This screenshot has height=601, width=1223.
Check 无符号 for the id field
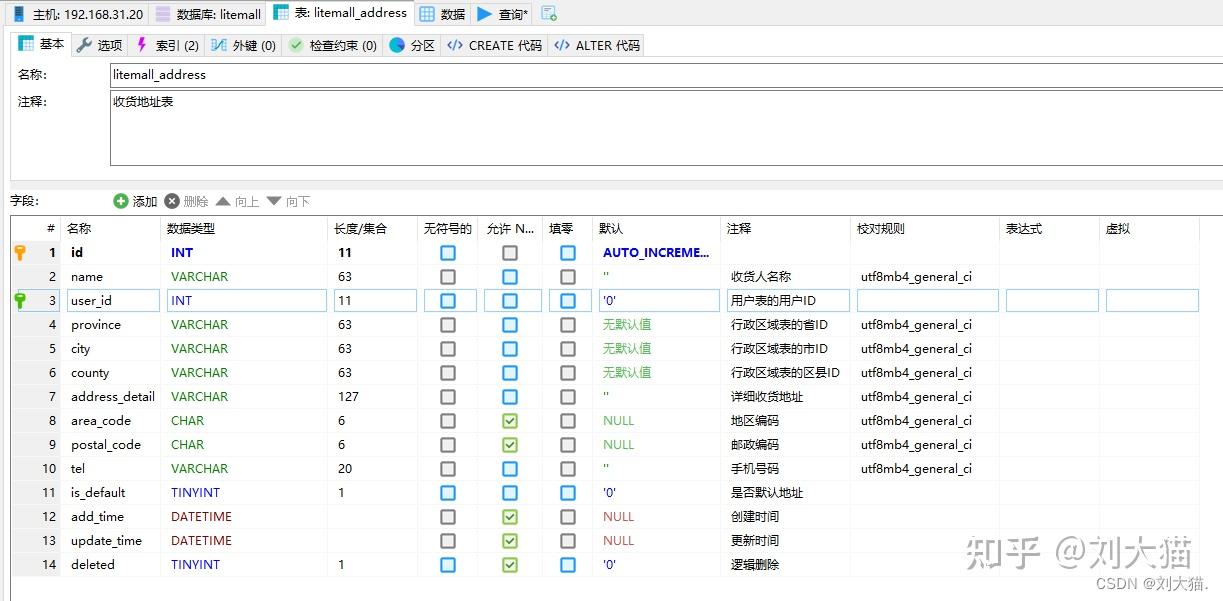click(447, 252)
